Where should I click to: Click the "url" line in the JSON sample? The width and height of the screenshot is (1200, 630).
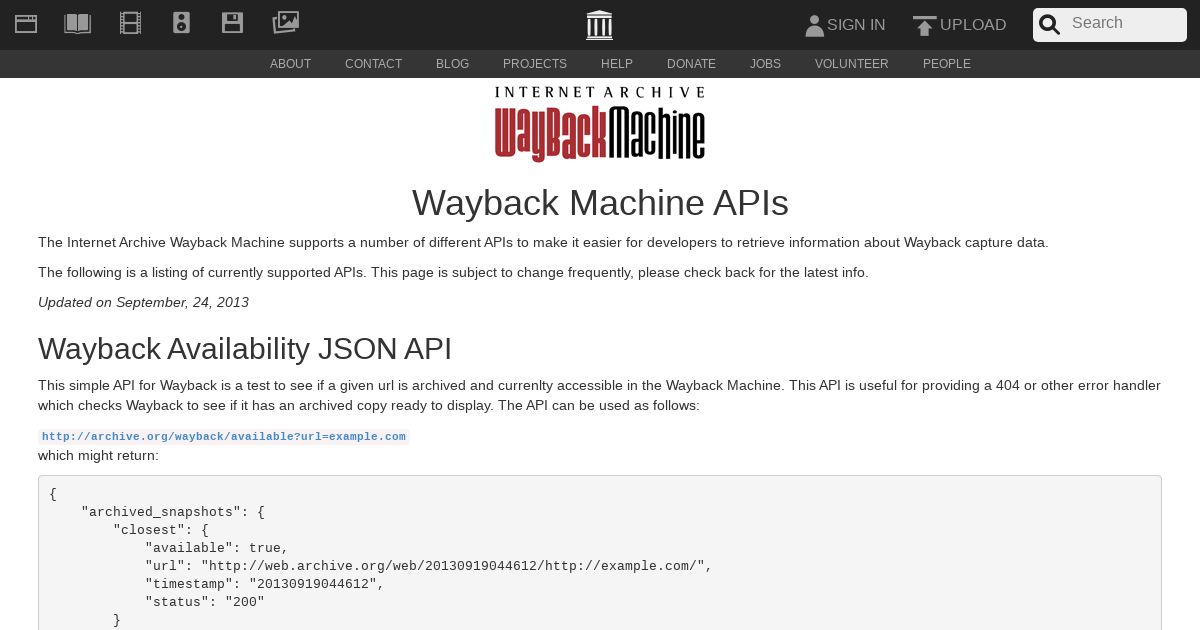click(429, 566)
